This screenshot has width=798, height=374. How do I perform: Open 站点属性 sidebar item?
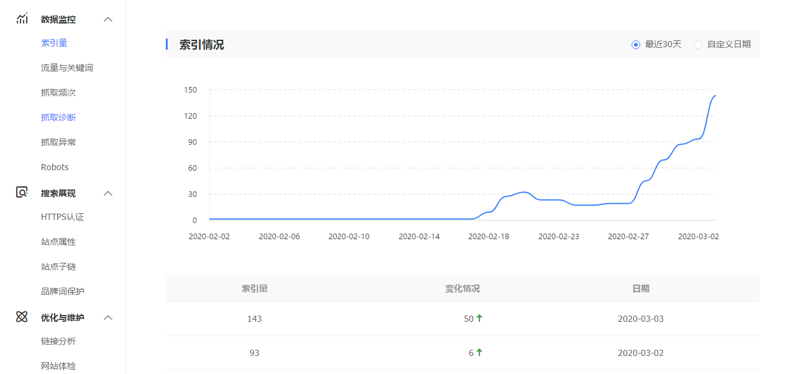(59, 242)
